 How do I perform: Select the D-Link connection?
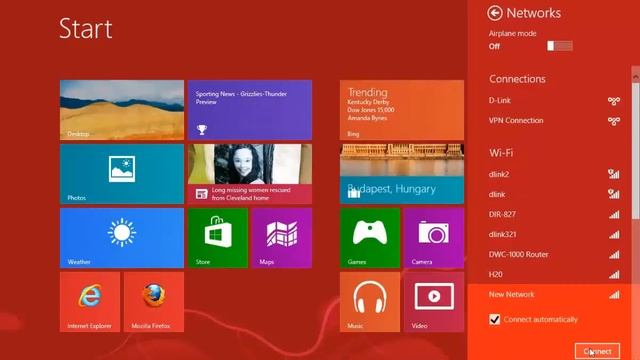pyautogui.click(x=554, y=100)
